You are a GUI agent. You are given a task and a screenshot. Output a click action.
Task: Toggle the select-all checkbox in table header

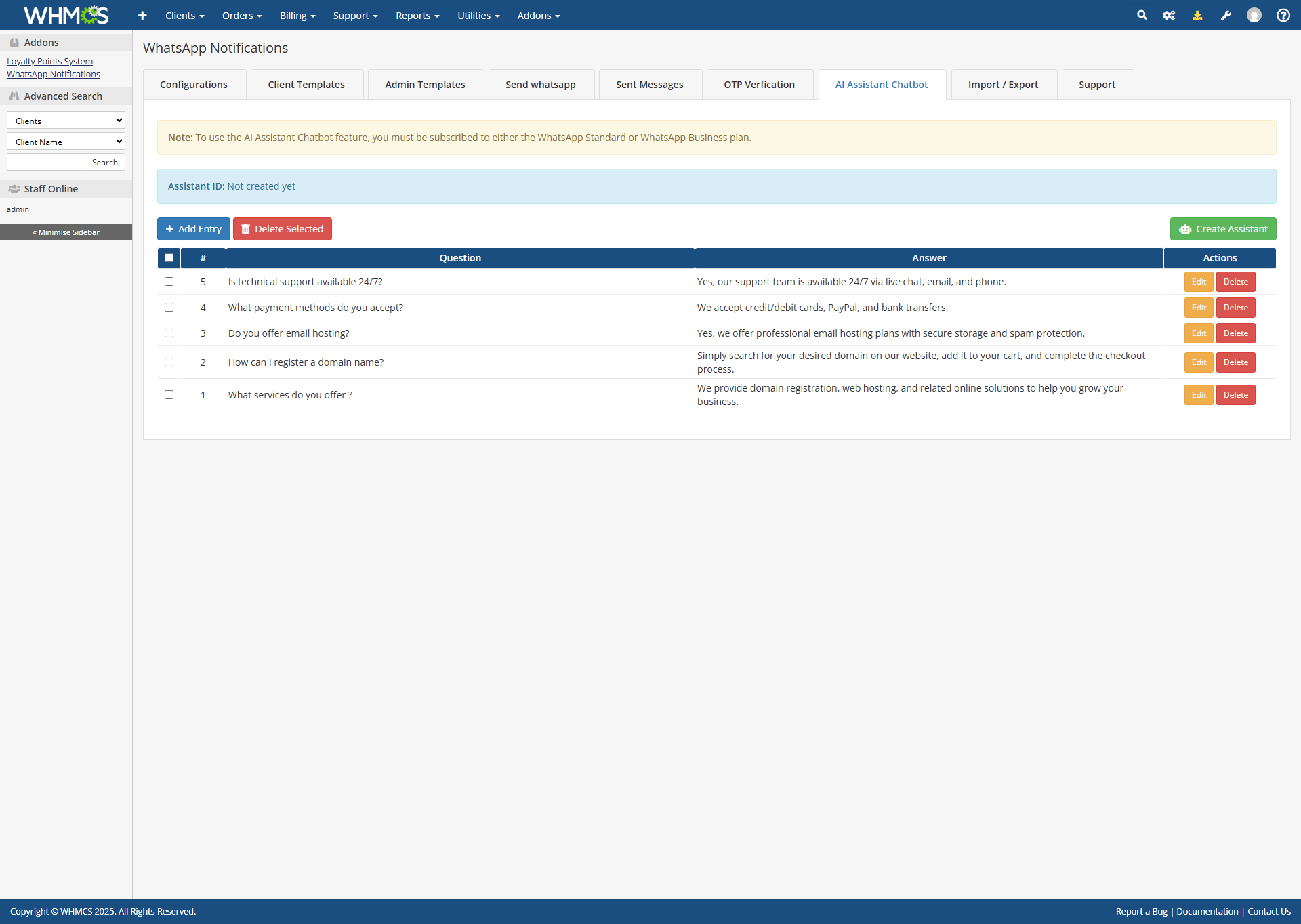[x=169, y=258]
